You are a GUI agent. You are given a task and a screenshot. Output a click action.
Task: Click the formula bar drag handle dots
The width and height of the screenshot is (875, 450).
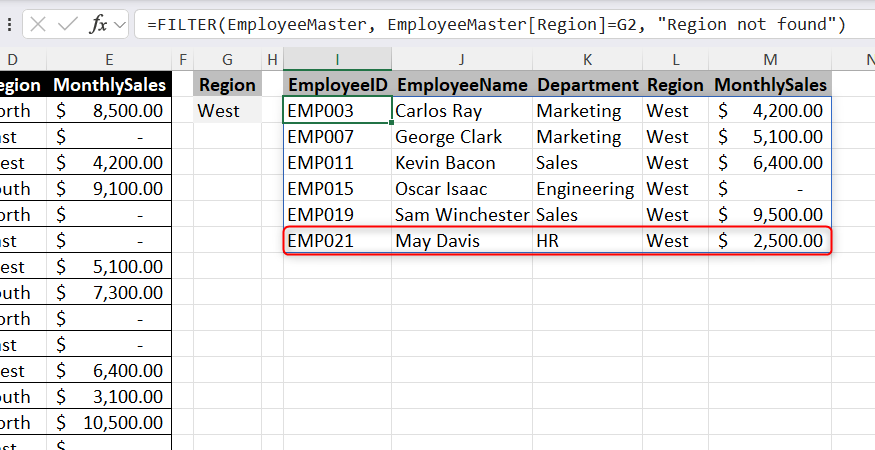click(9, 25)
